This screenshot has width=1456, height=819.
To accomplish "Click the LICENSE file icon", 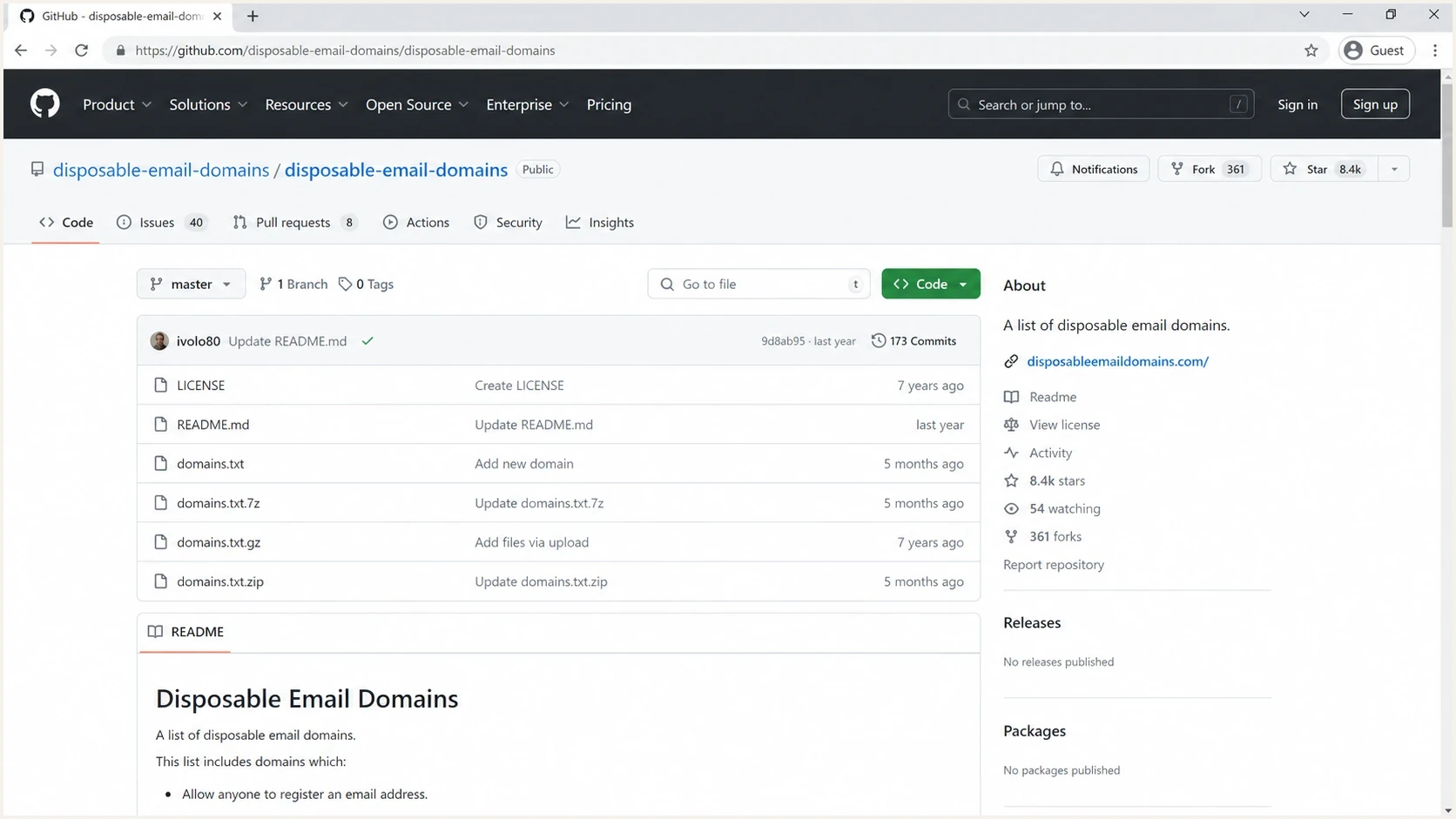I will (x=160, y=385).
